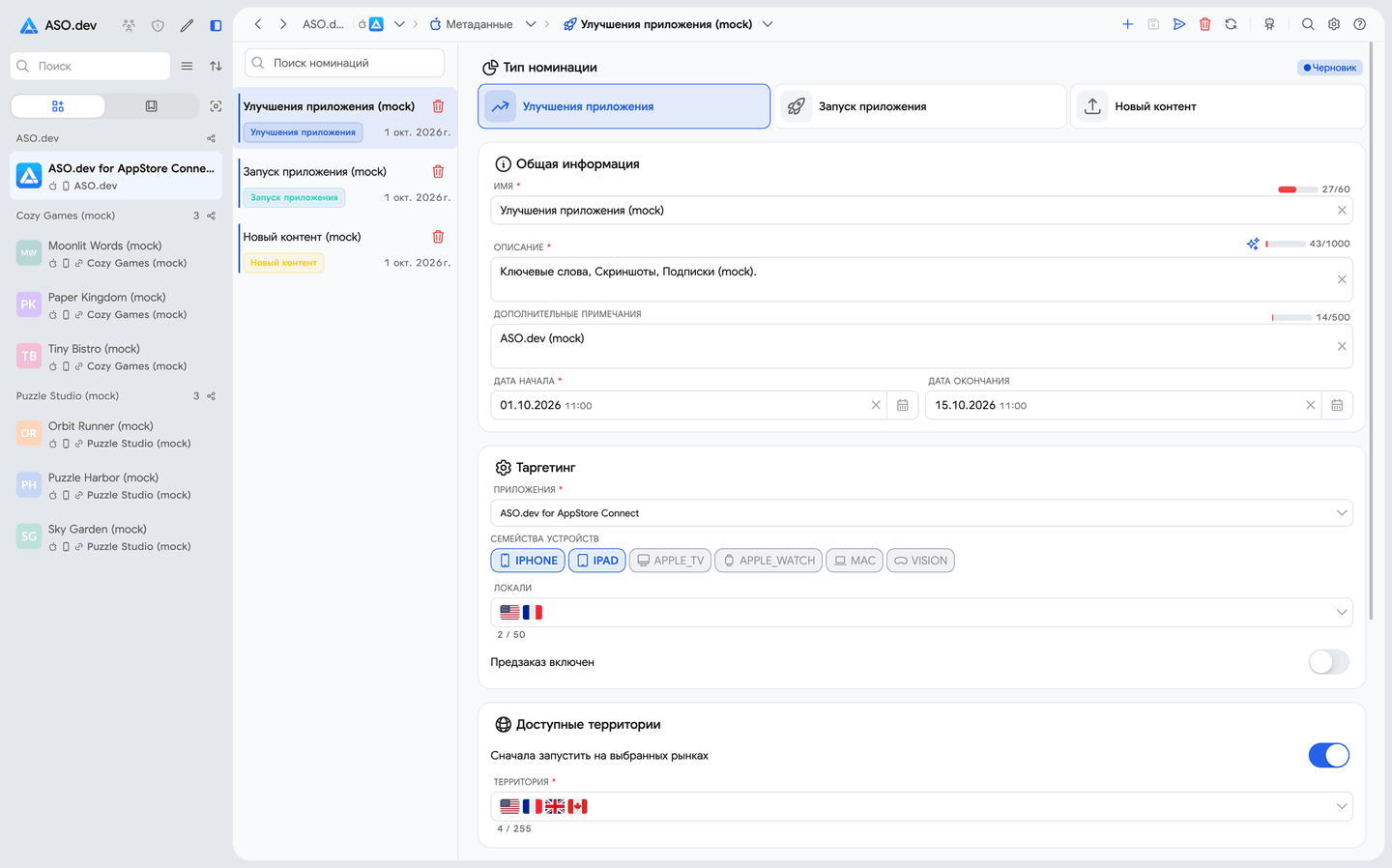This screenshot has width=1392, height=868.
Task: Clear the 'Улучшения приложения (mock)' name field
Action: [x=1342, y=210]
